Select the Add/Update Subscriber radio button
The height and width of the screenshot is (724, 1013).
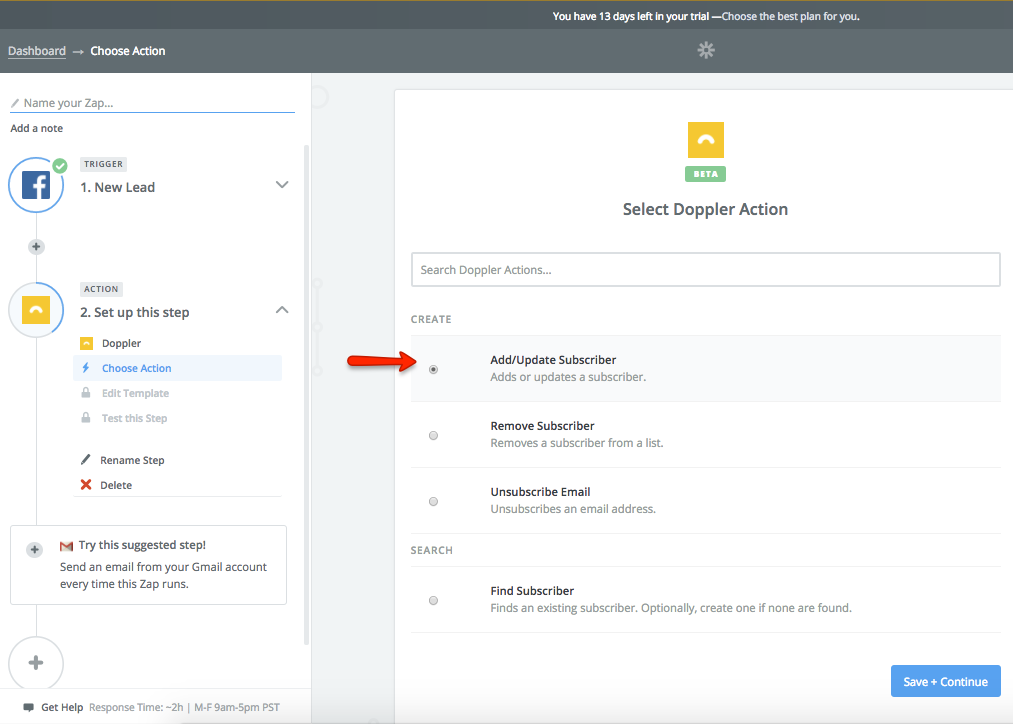click(433, 369)
